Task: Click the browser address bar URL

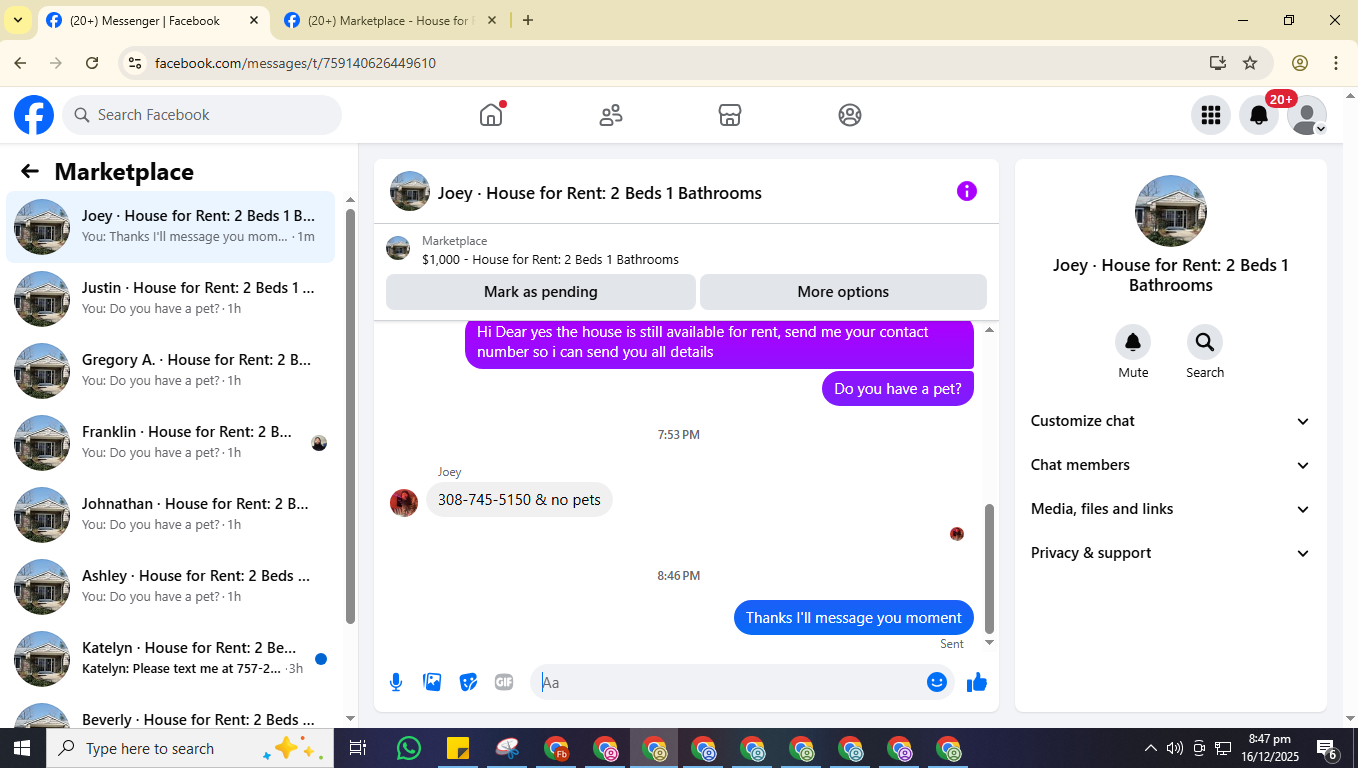Action: (x=295, y=63)
